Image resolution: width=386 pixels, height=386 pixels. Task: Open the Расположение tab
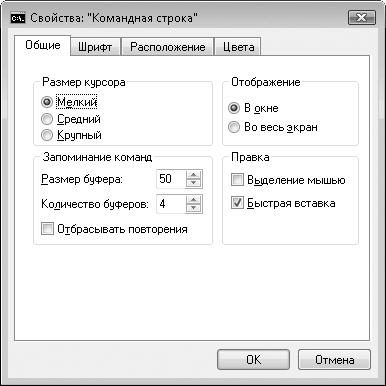[x=168, y=47]
